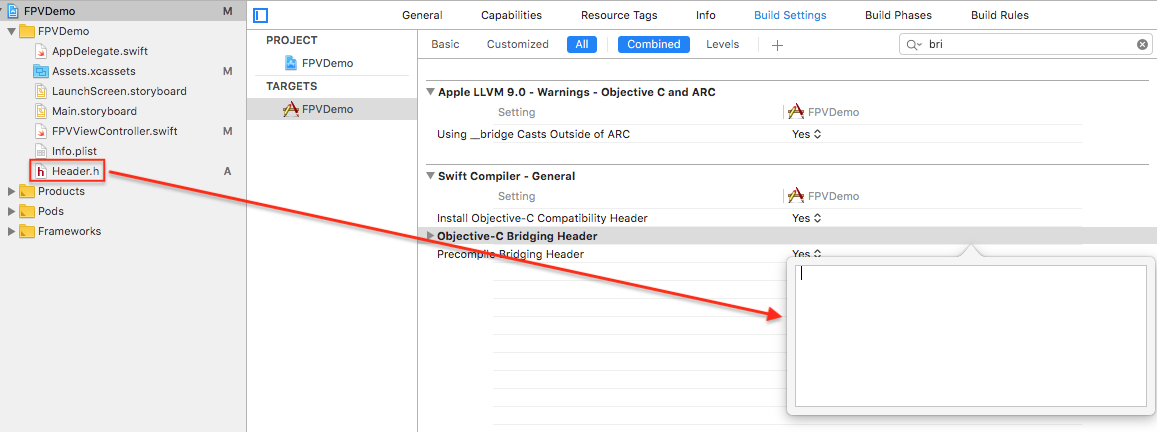Image resolution: width=1157 pixels, height=432 pixels.
Task: Click FPVDemo target icon in the Warnings column header
Action: click(x=795, y=112)
